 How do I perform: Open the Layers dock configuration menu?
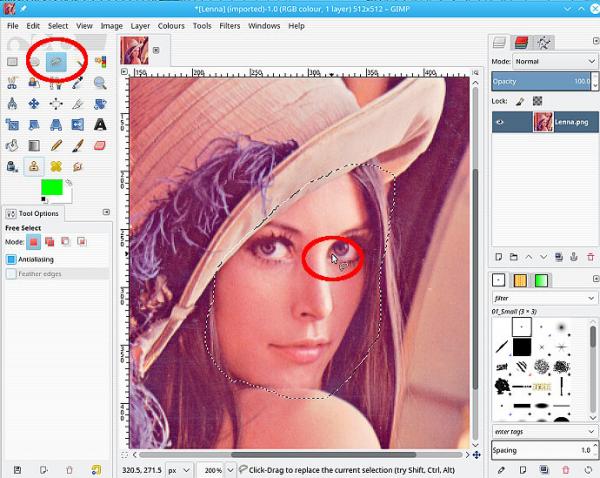(x=595, y=41)
